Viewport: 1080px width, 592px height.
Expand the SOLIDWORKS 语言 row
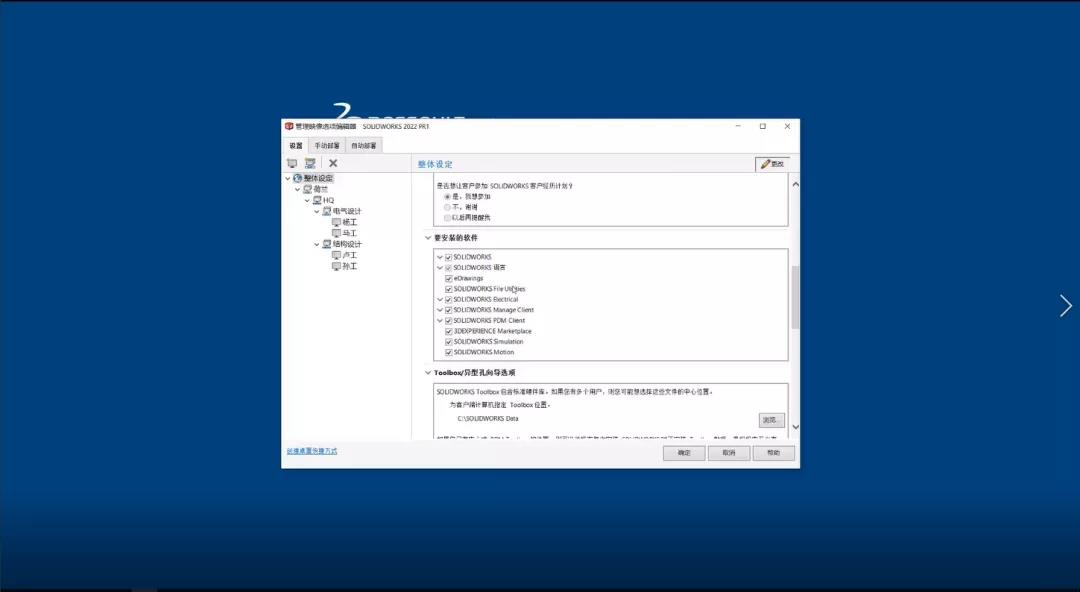pyautogui.click(x=439, y=267)
